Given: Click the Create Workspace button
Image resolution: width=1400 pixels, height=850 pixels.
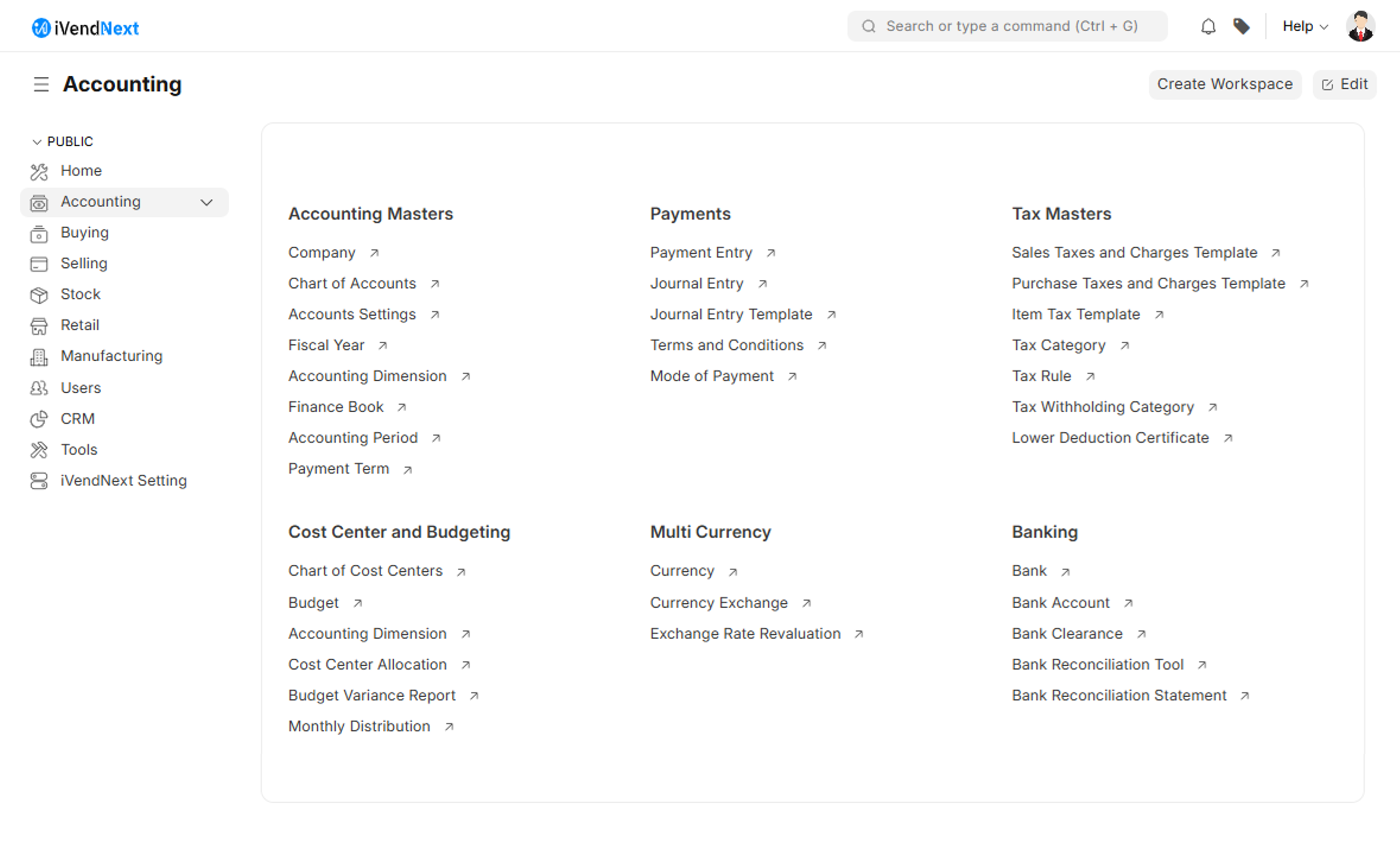Looking at the screenshot, I should tap(1225, 84).
